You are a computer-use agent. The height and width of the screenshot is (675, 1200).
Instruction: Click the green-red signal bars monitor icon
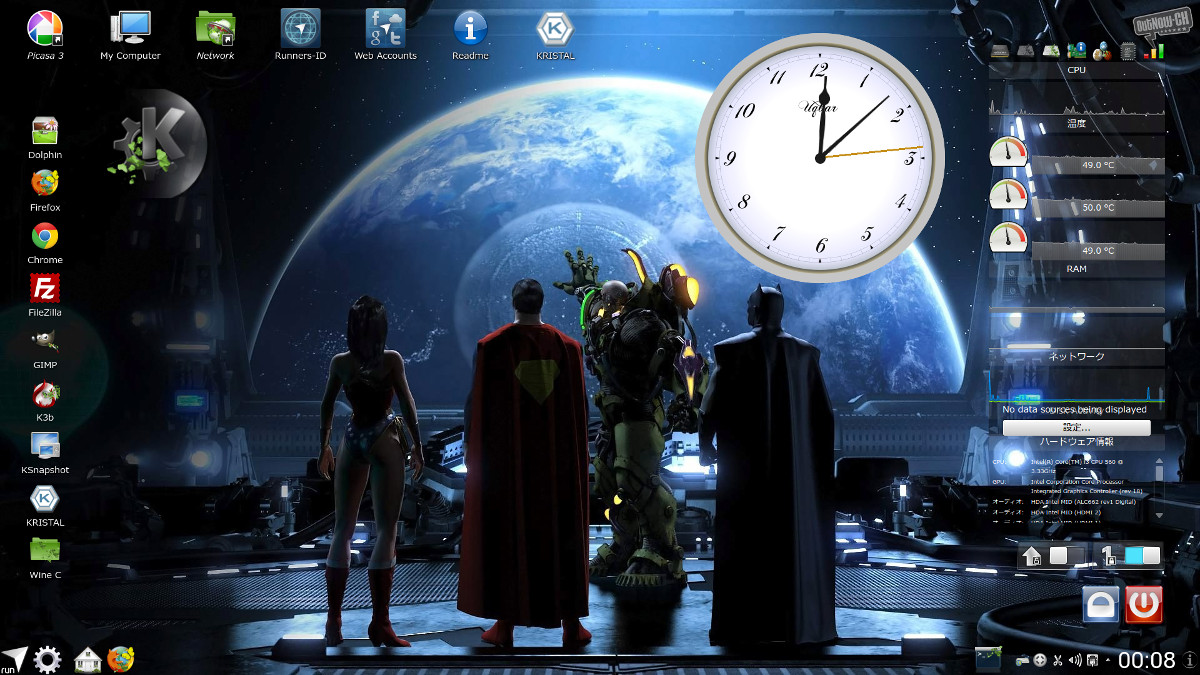click(x=1153, y=51)
